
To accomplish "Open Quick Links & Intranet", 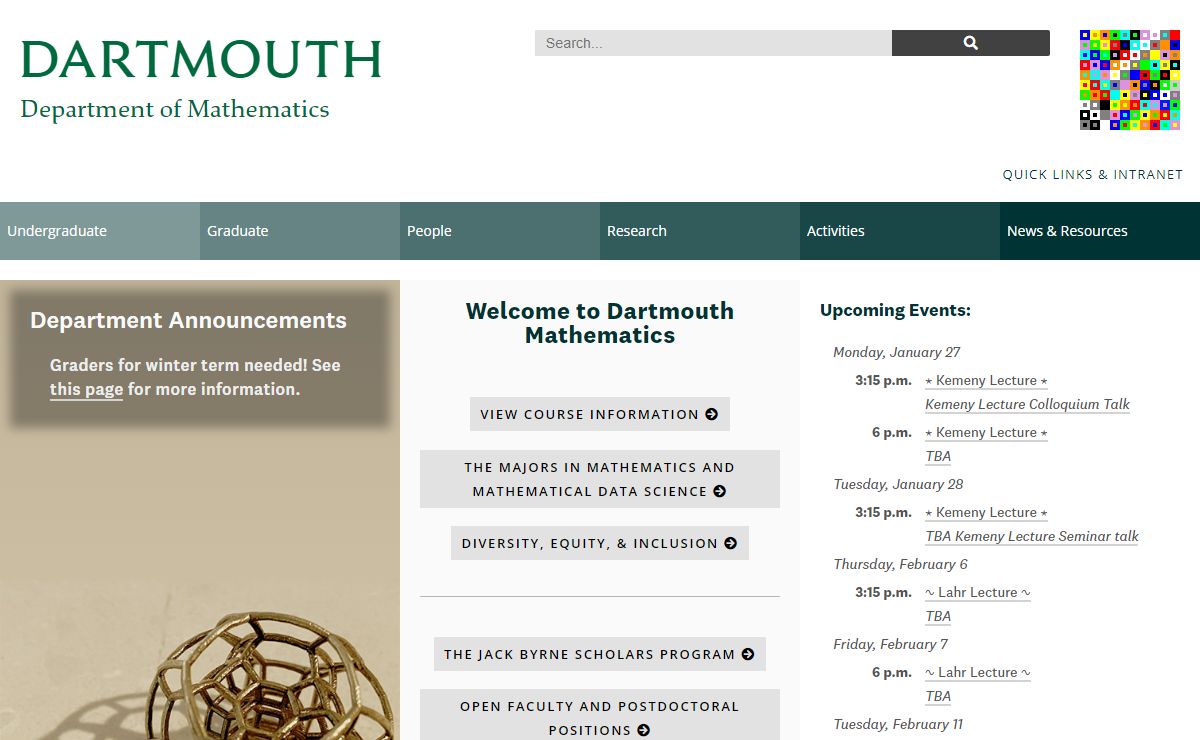I will click(x=1093, y=174).
